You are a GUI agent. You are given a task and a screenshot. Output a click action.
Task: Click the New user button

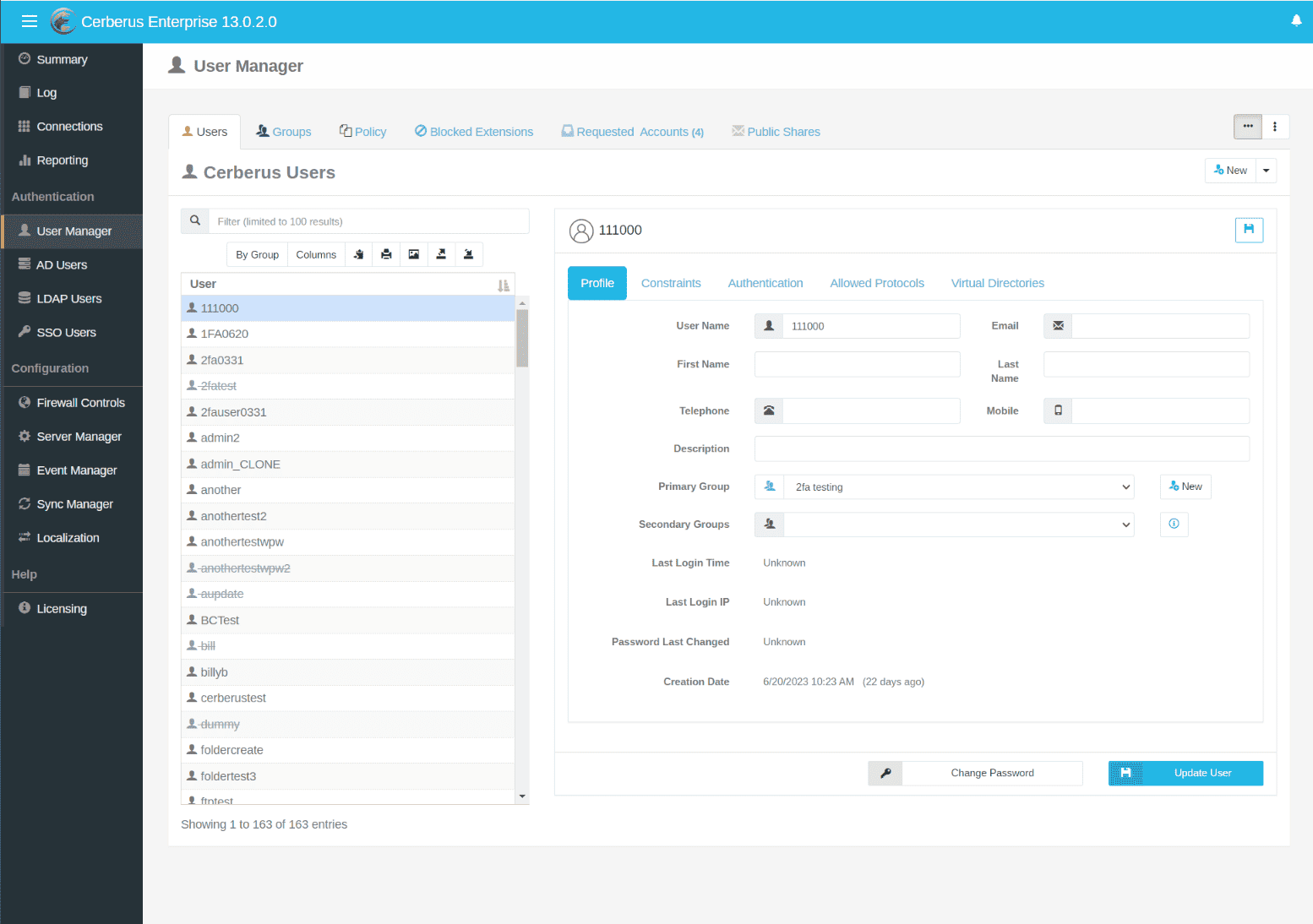1230,171
